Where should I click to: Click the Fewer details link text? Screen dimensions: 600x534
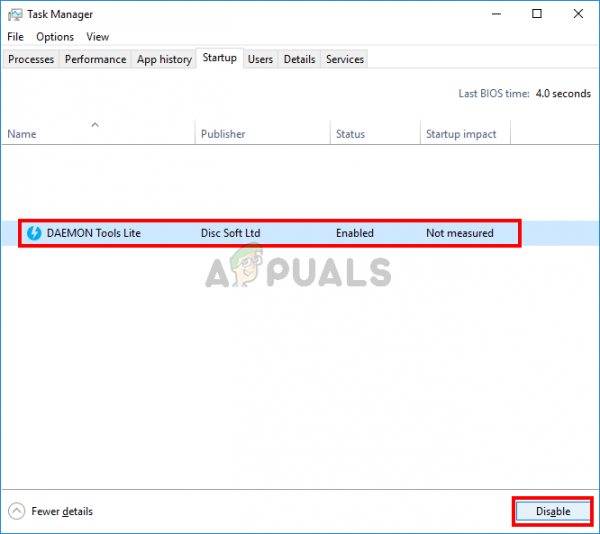[62, 511]
